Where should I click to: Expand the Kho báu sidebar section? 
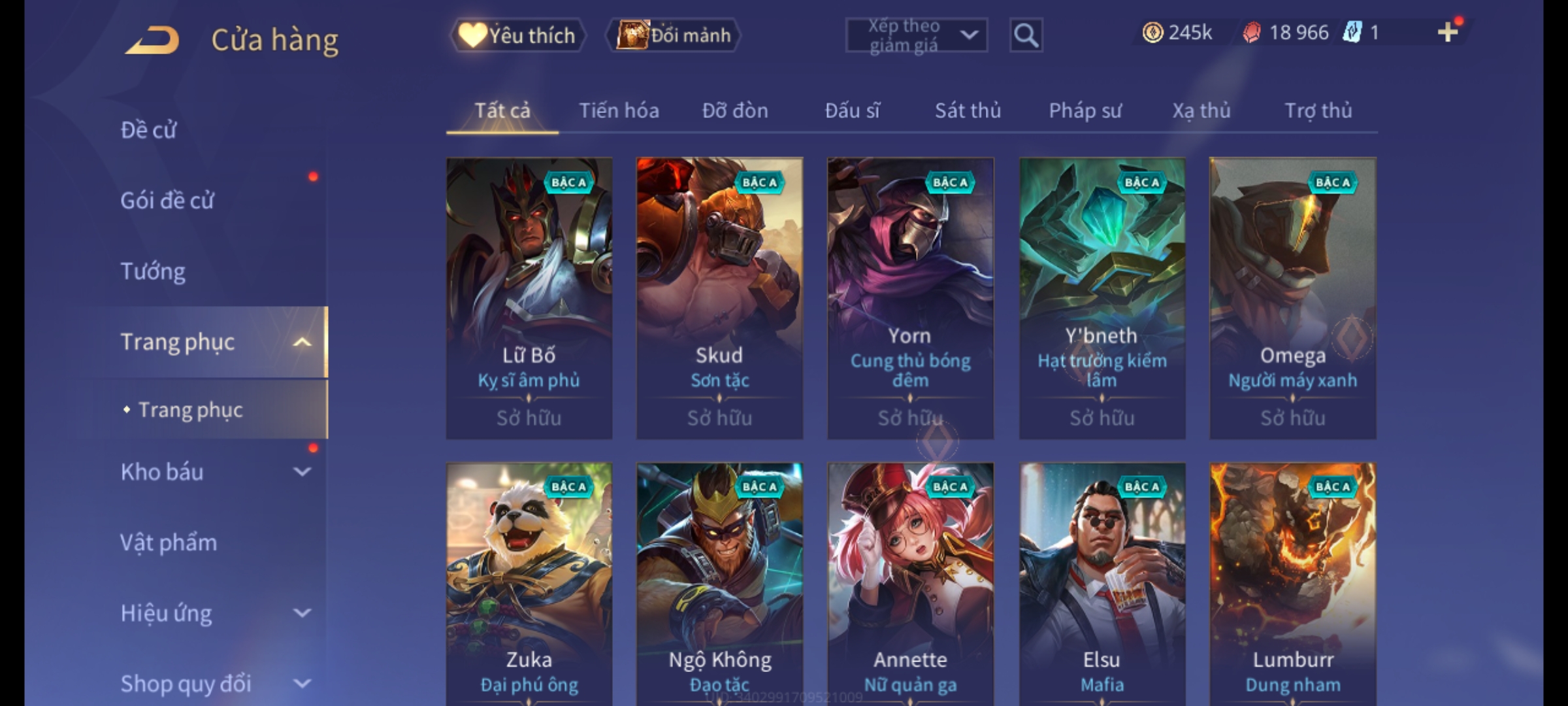[x=302, y=472]
